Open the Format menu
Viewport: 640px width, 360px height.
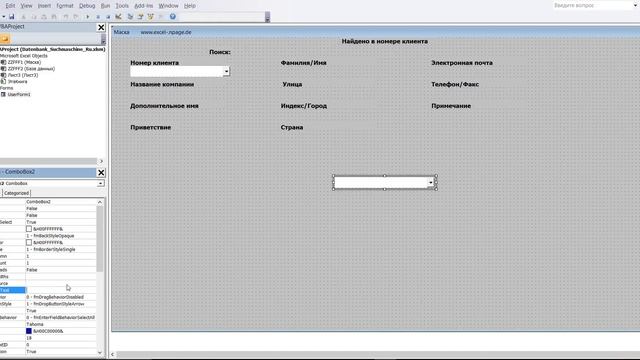[x=65, y=6]
